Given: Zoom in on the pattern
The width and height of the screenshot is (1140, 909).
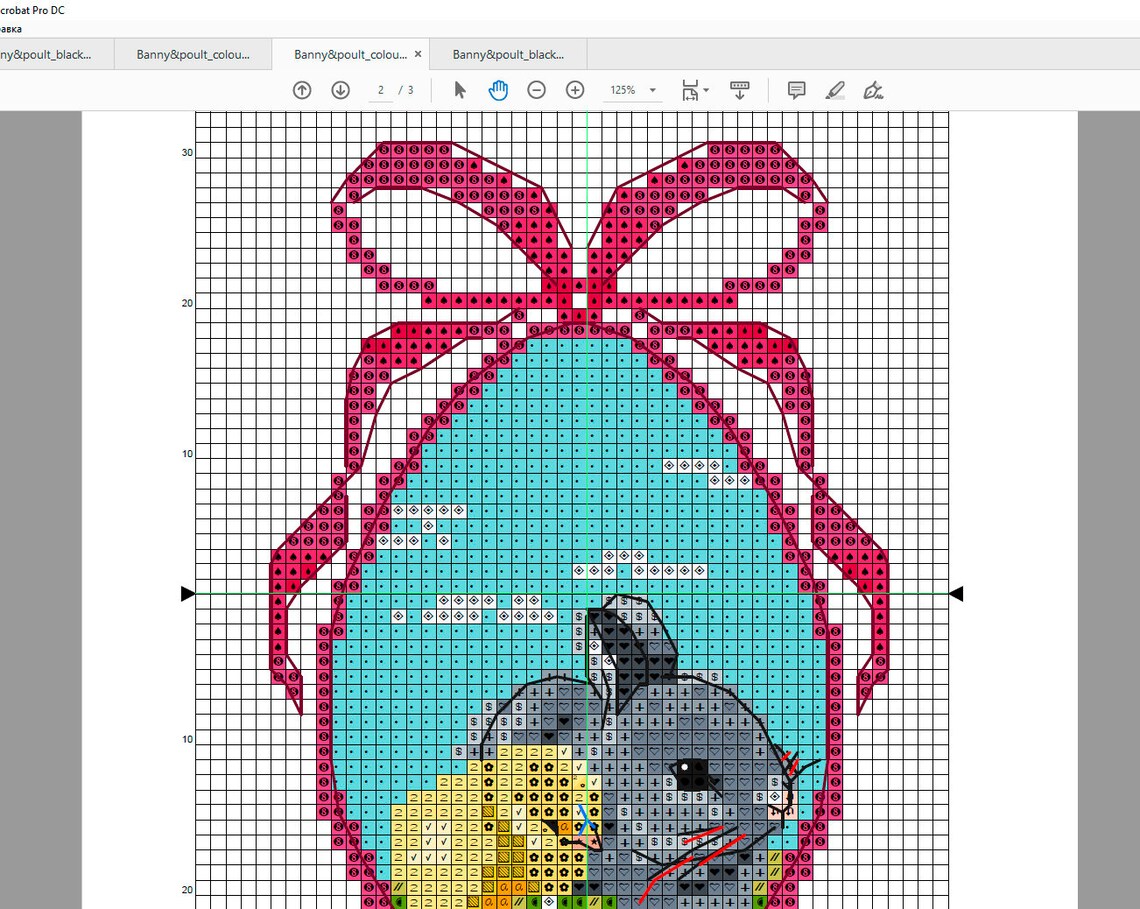Looking at the screenshot, I should tap(575, 90).
